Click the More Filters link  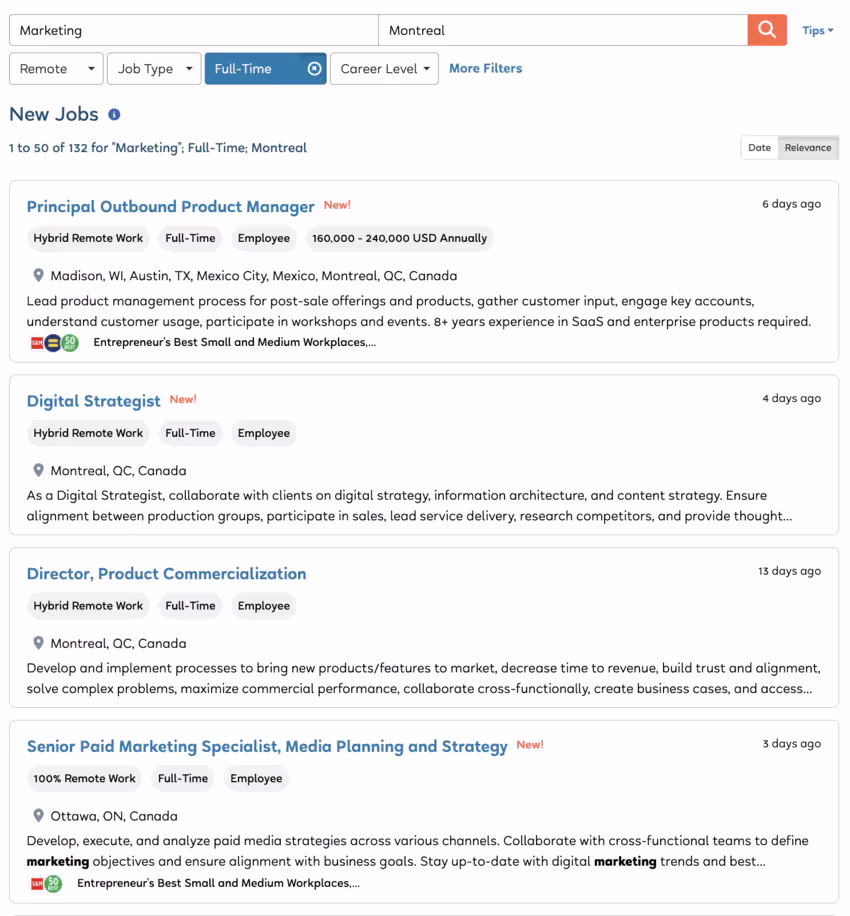point(485,68)
